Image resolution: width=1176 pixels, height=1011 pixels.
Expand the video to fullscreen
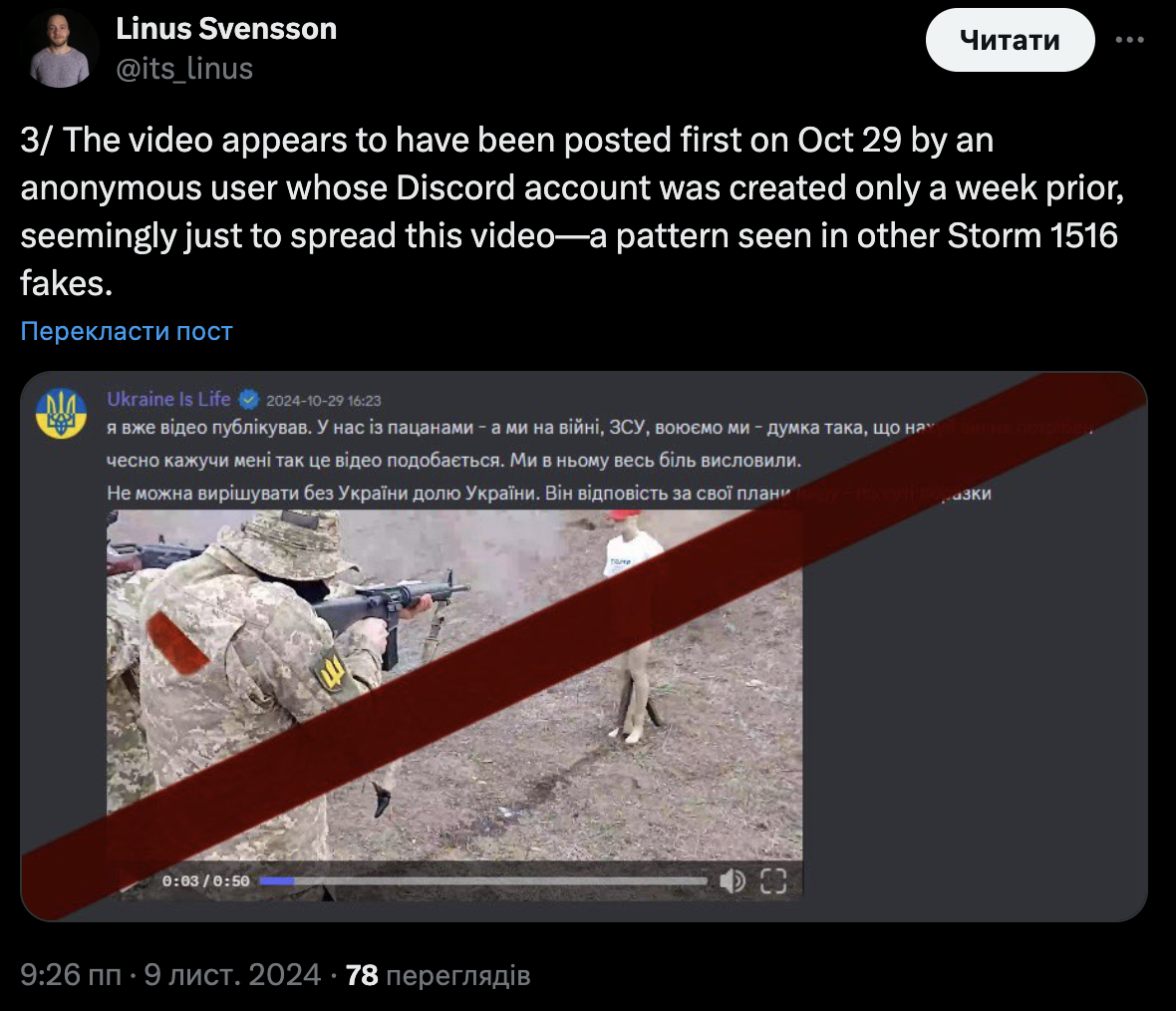(773, 880)
